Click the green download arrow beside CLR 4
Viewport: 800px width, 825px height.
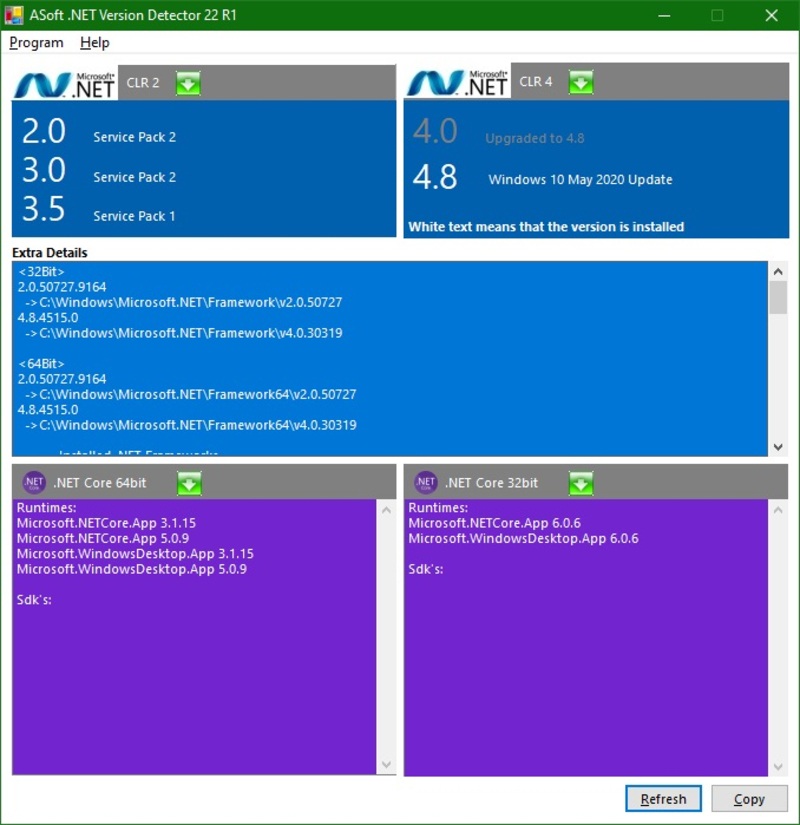click(581, 83)
